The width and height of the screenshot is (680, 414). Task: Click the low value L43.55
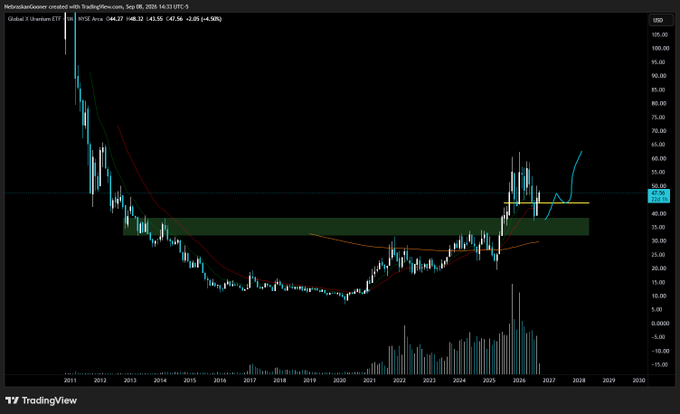(154, 19)
